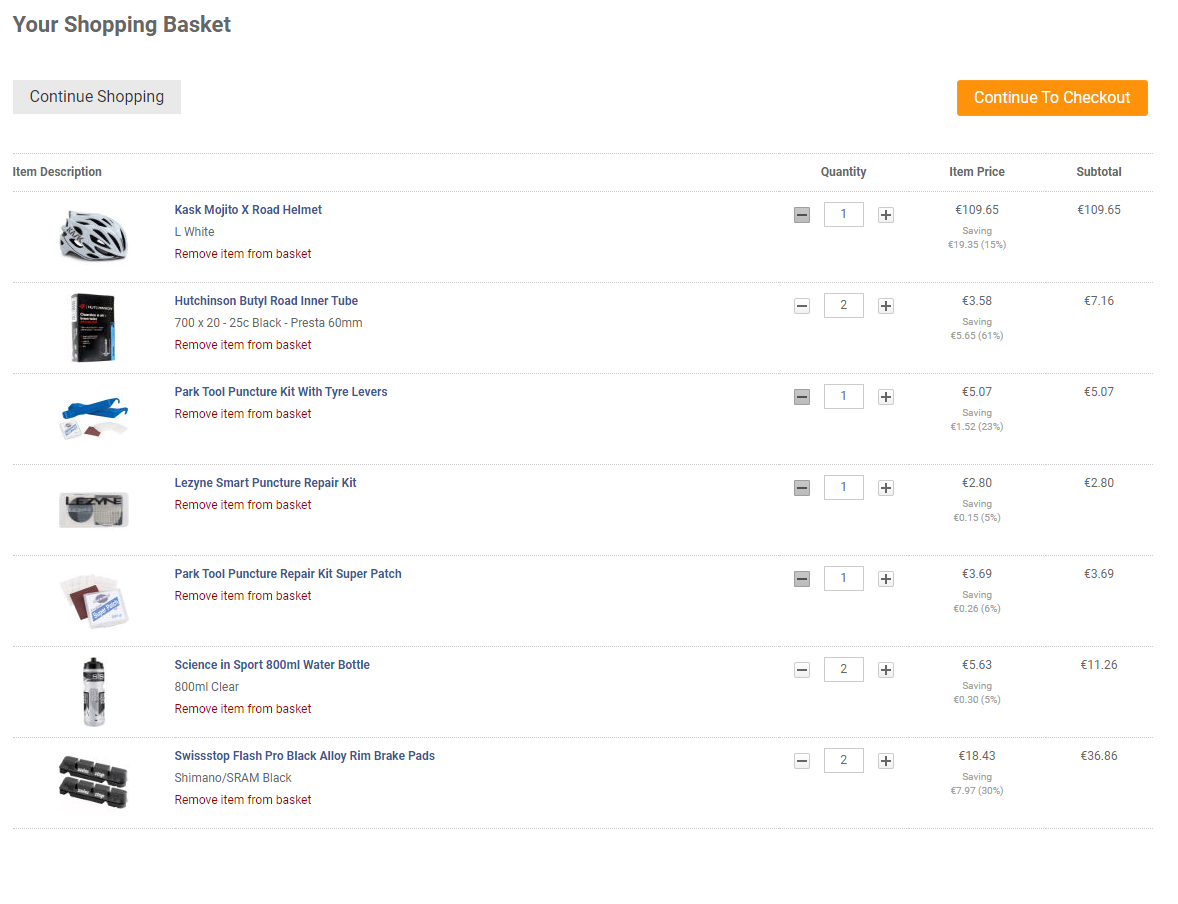1178x904 pixels.
Task: Click the €36.86 subtotal value
Action: tap(1098, 755)
